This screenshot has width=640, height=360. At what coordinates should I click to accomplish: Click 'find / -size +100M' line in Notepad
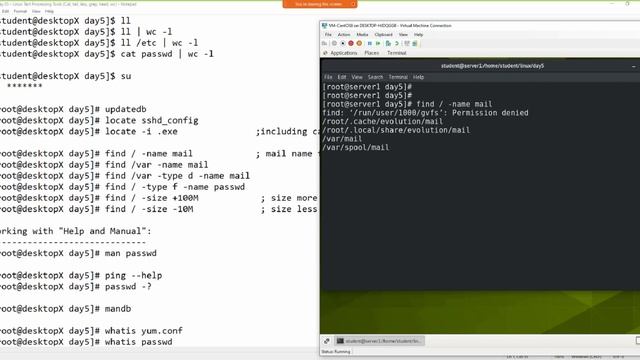tap(151, 198)
